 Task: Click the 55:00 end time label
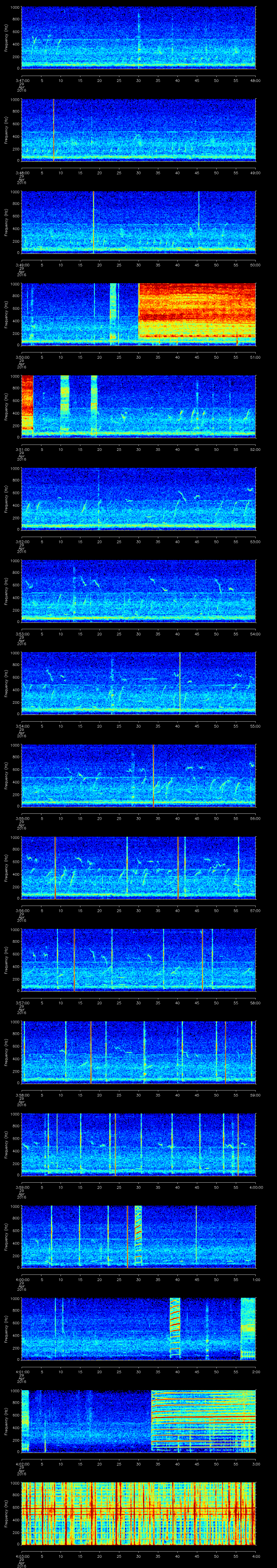pos(255,726)
